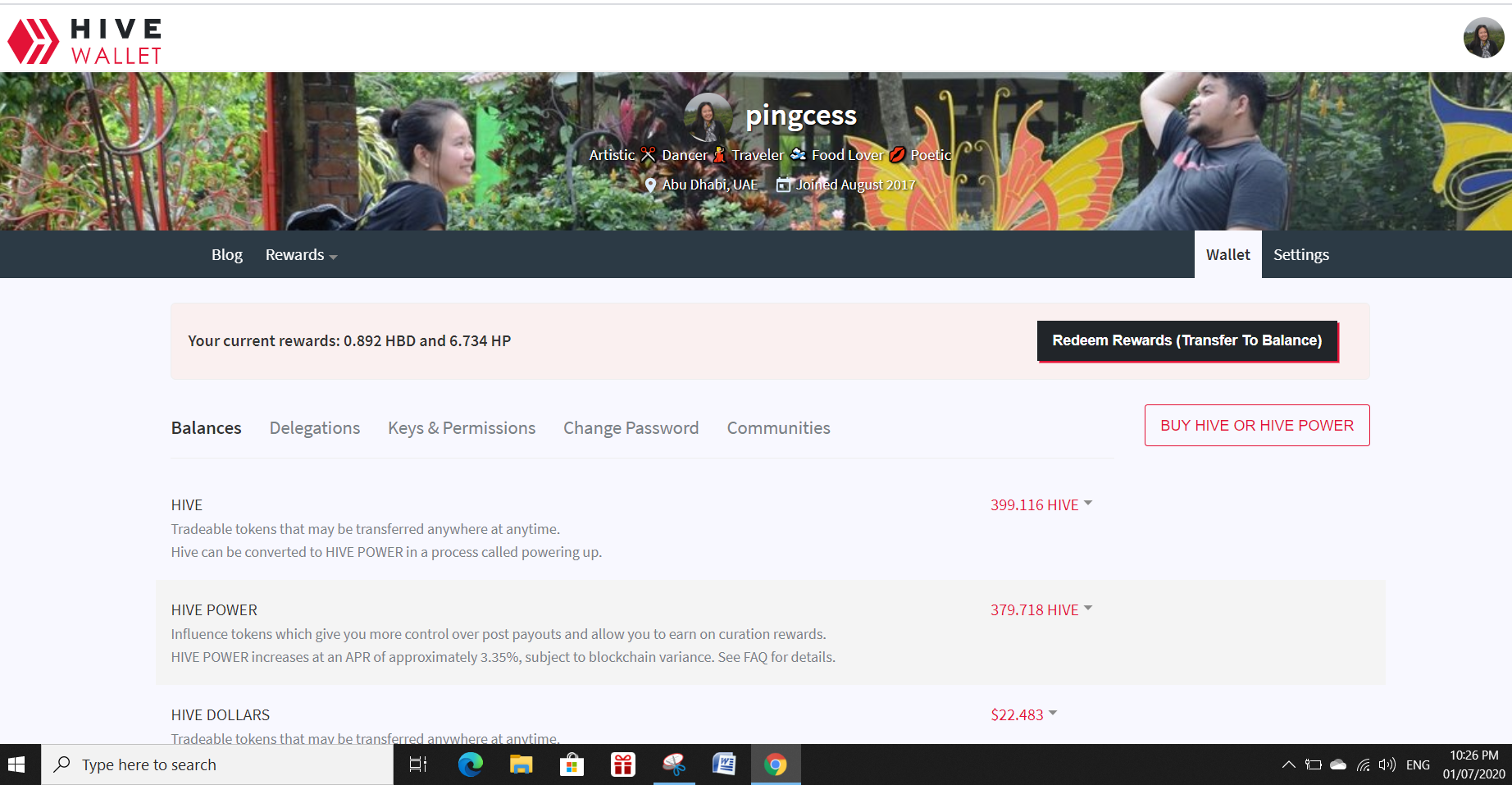Image resolution: width=1512 pixels, height=785 pixels.
Task: Click the pingcess username heading
Action: click(x=801, y=116)
